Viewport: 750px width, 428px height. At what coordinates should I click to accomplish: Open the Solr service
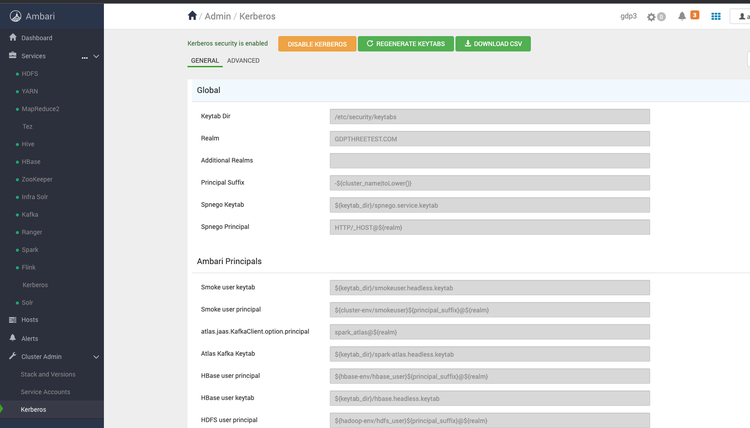pos(27,303)
